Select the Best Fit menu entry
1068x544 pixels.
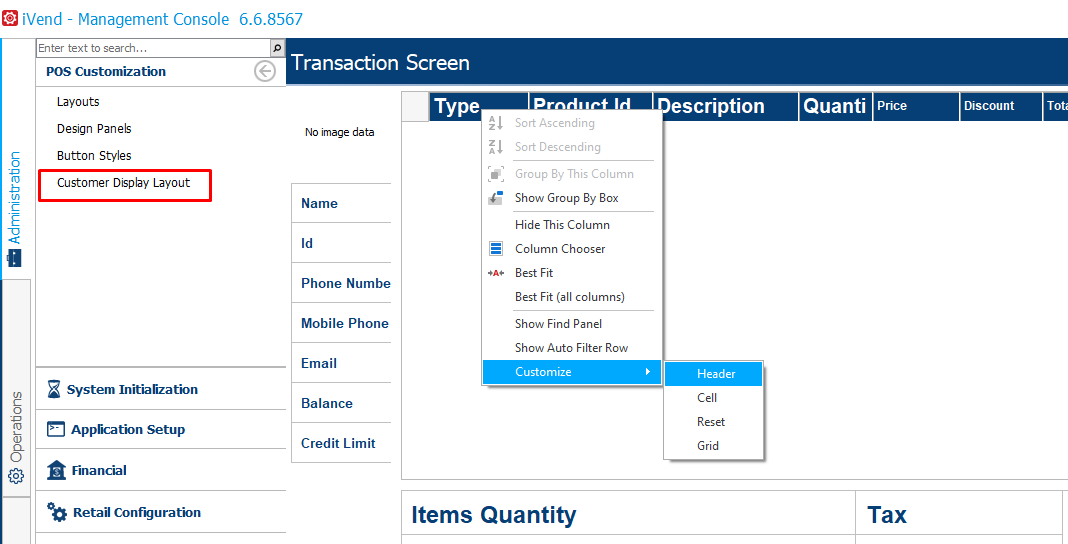pyautogui.click(x=572, y=273)
